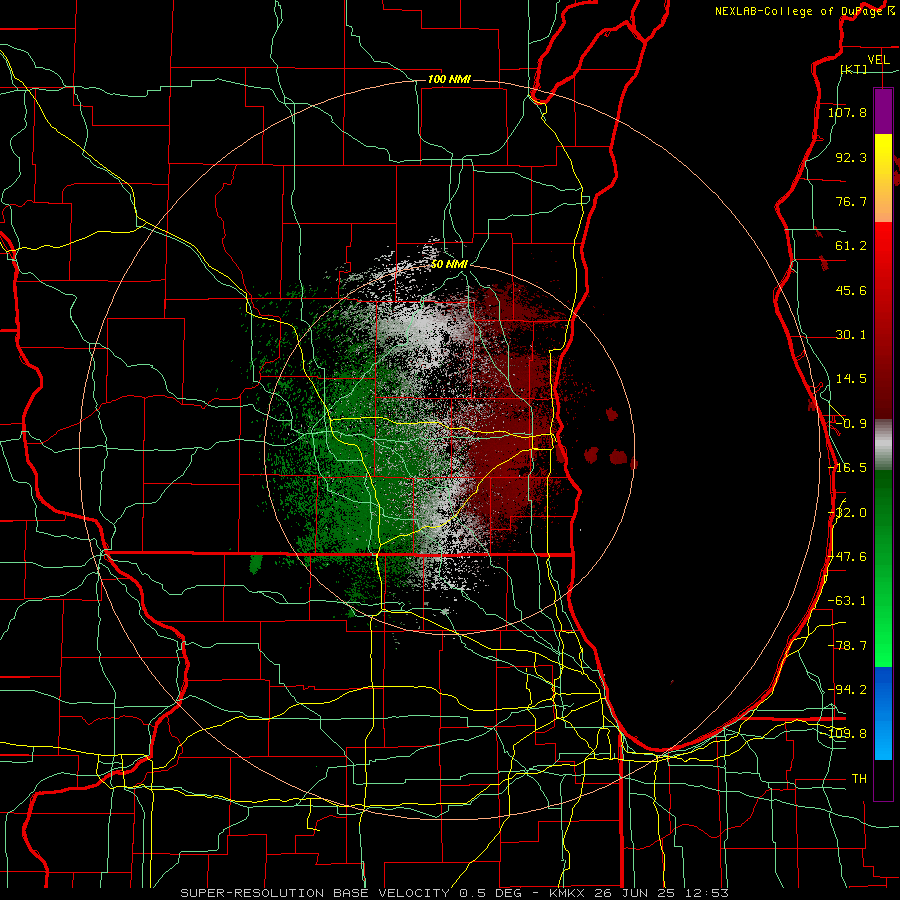This screenshot has height=900, width=900.
Task: Click the 100 NMI range ring label
Action: [x=449, y=79]
